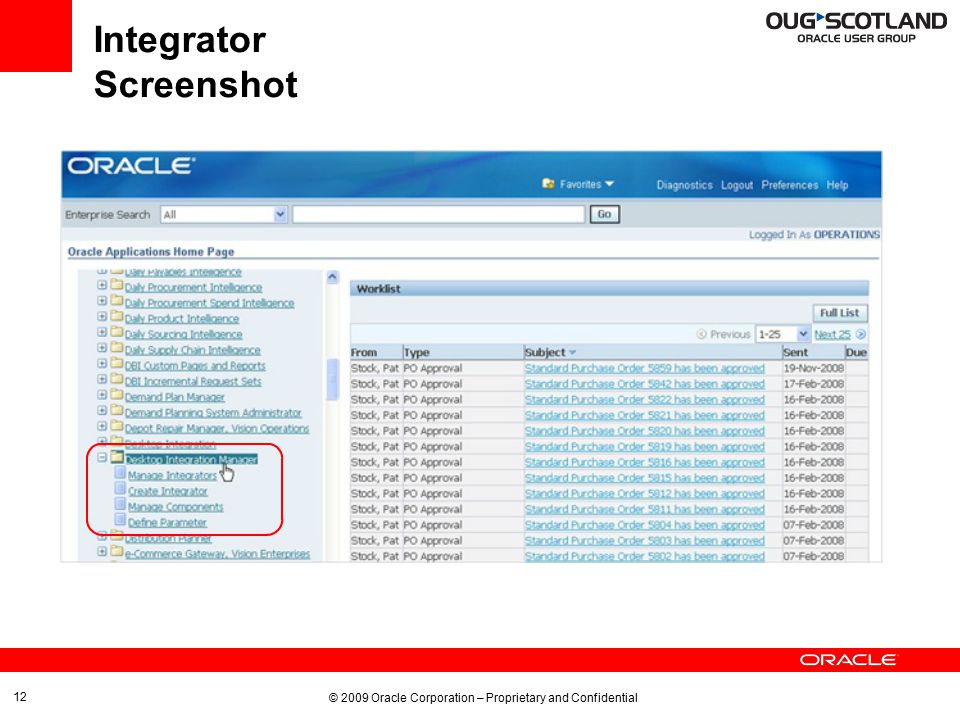Open Purchase Order 5819 approved notification
This screenshot has height=720, width=960.
pos(645,447)
